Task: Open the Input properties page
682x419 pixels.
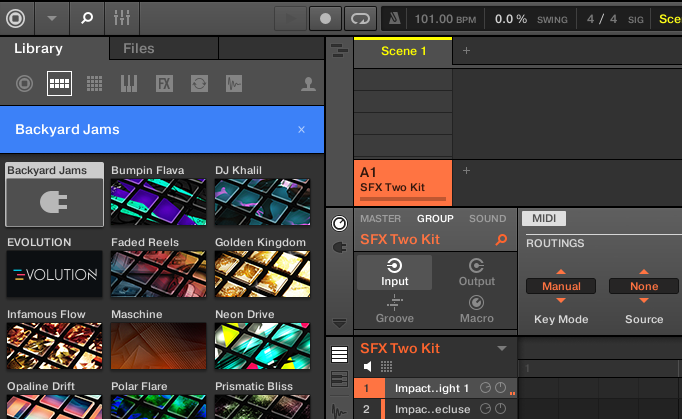Action: point(394,272)
